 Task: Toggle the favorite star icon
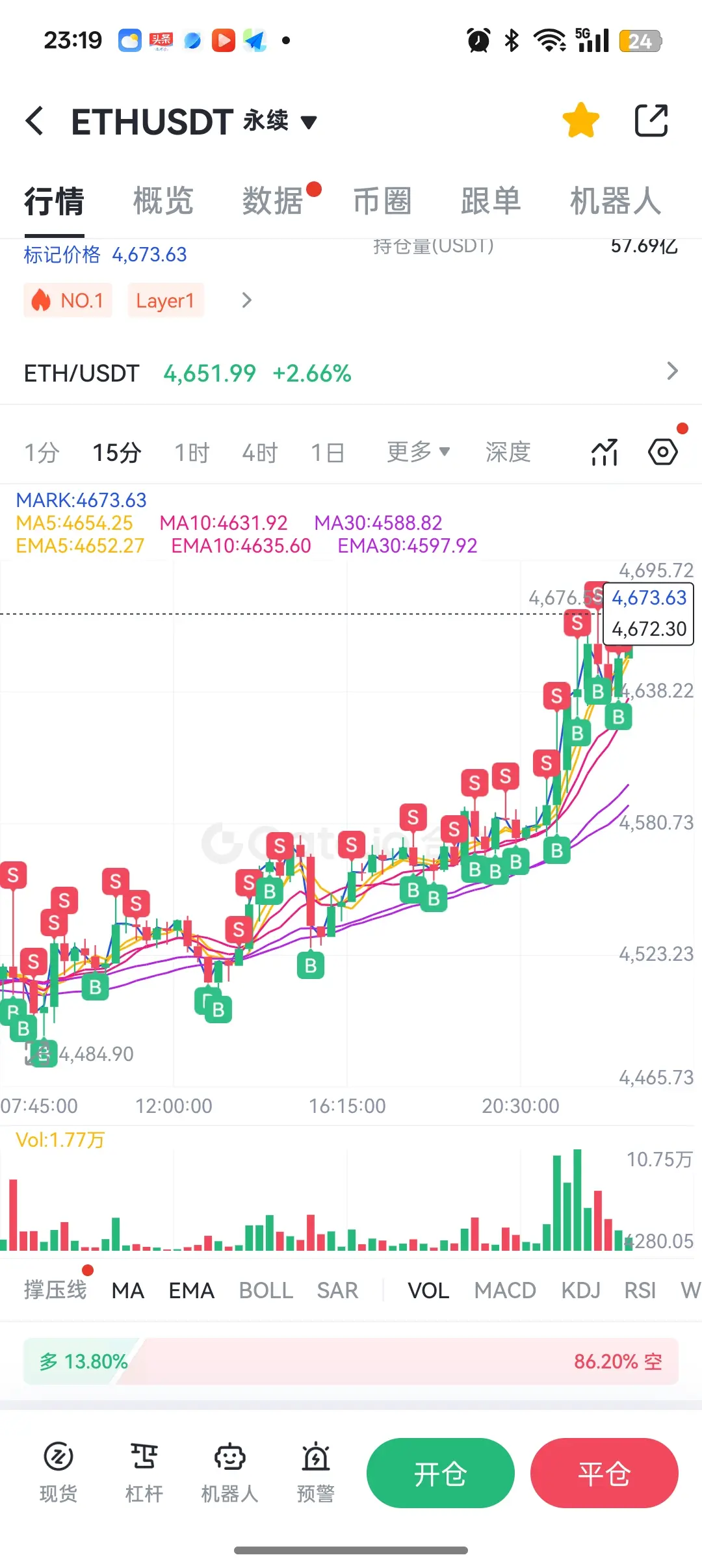tap(580, 120)
